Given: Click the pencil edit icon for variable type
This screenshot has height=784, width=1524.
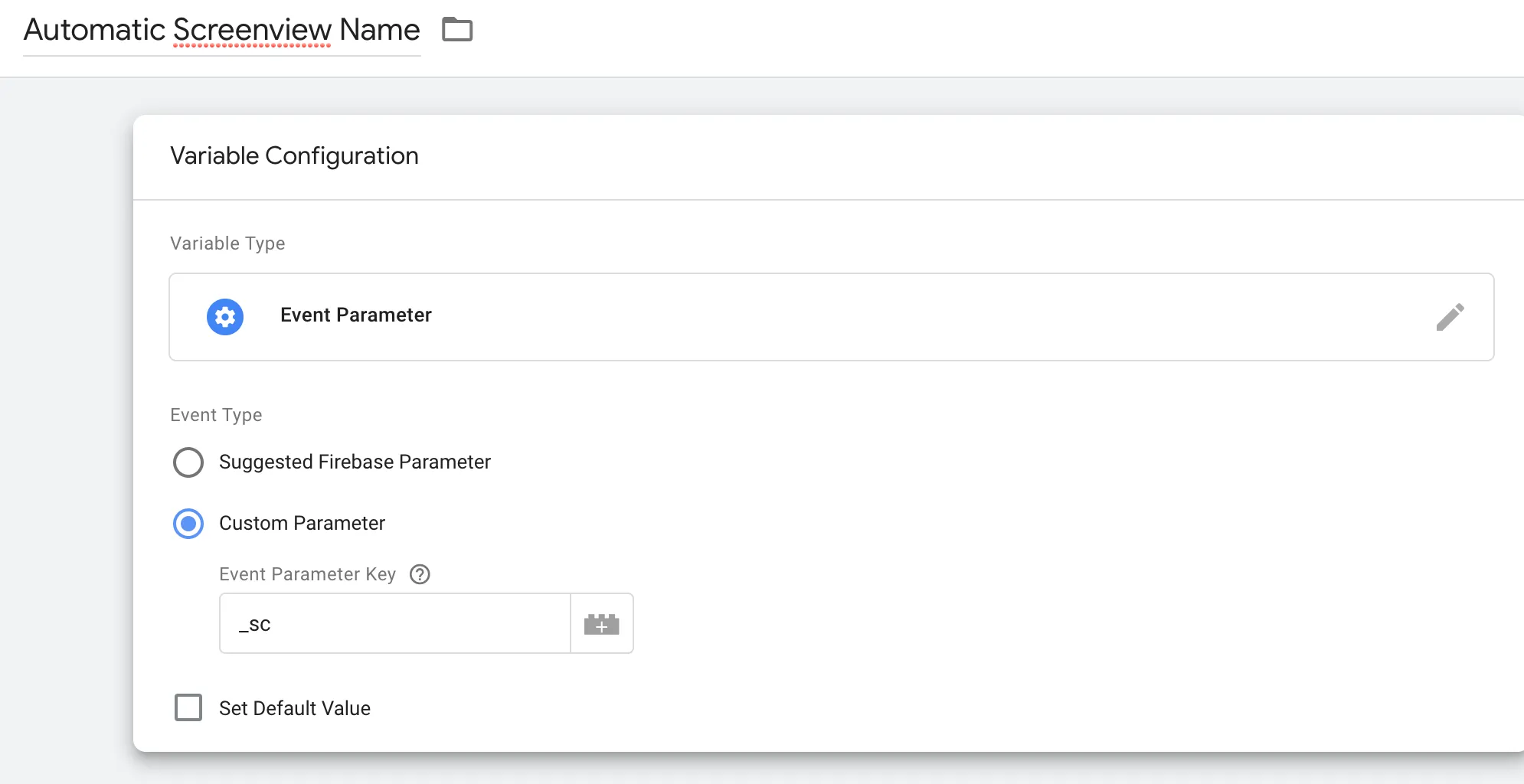Looking at the screenshot, I should [x=1450, y=317].
